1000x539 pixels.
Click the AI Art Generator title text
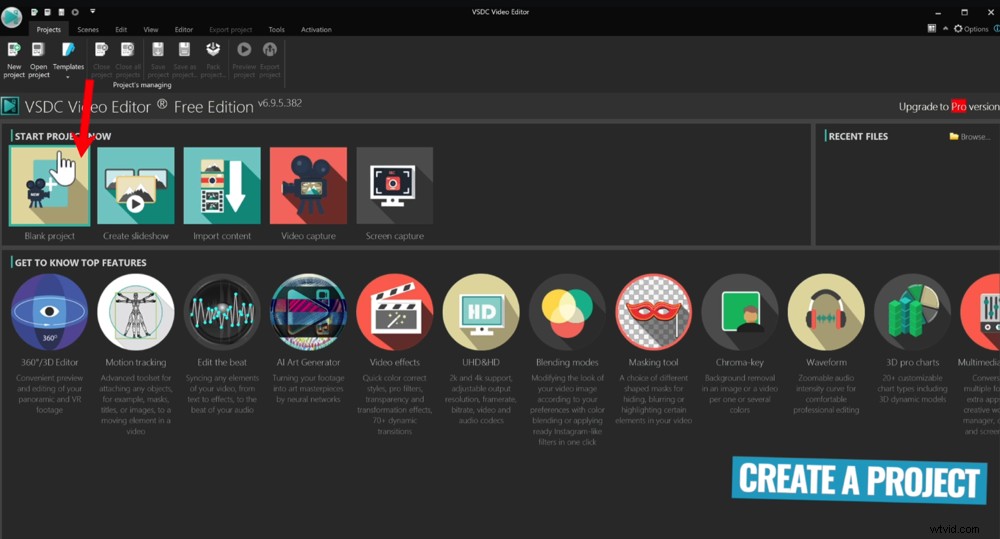(x=309, y=362)
